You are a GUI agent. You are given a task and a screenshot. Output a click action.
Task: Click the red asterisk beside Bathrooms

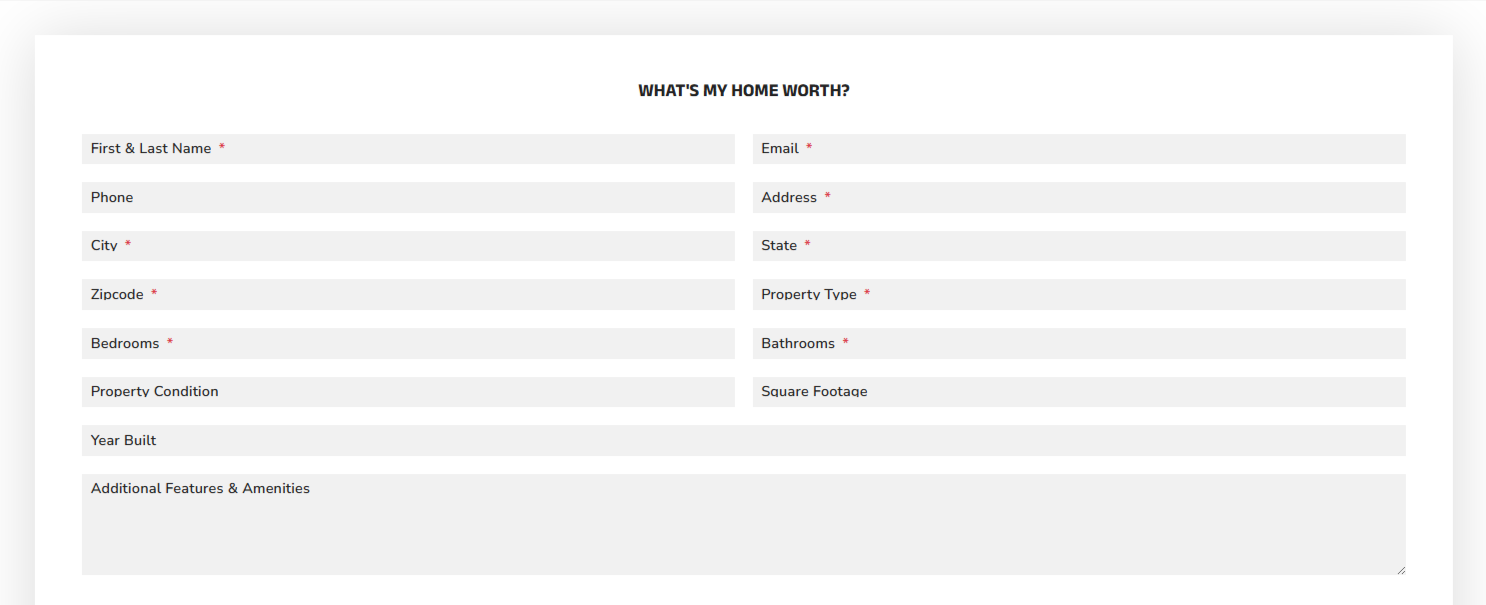click(x=845, y=342)
